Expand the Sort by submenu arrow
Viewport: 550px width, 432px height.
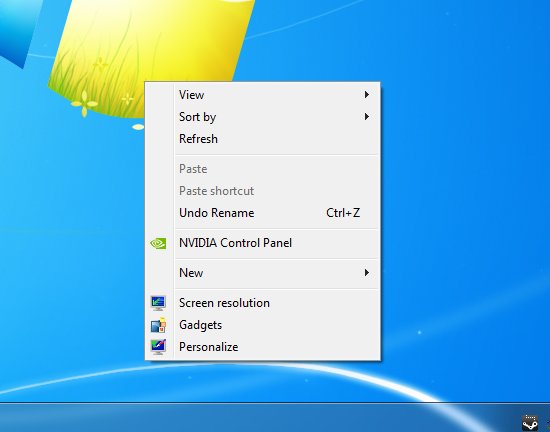point(367,117)
